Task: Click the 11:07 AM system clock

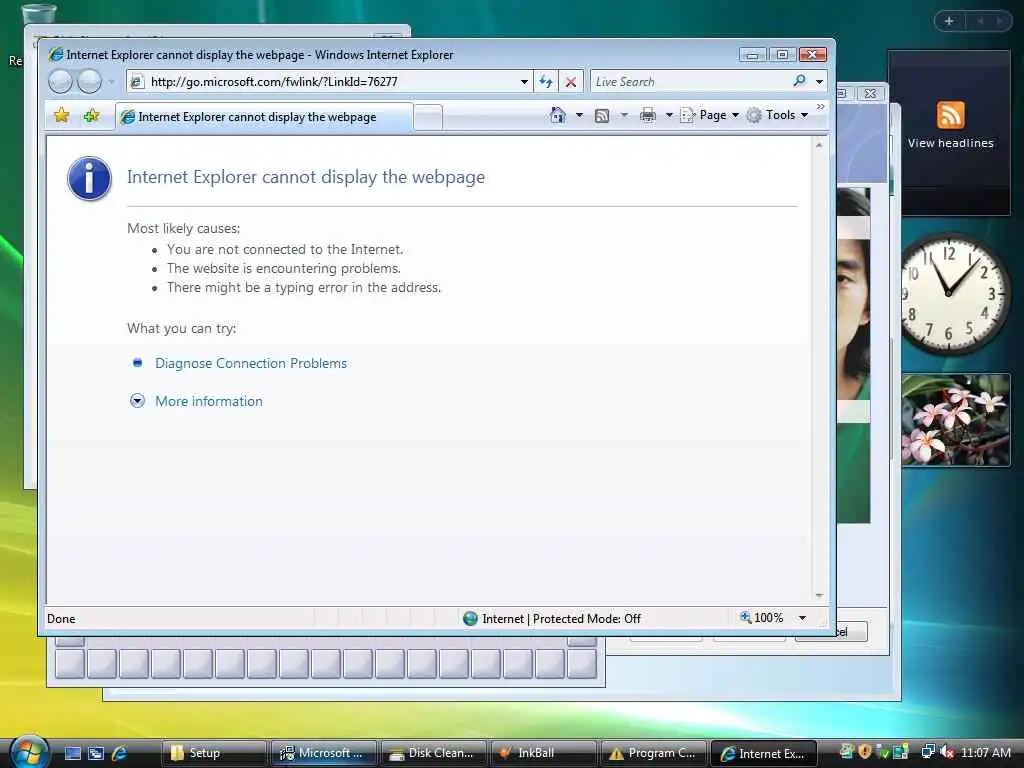Action: 985,752
